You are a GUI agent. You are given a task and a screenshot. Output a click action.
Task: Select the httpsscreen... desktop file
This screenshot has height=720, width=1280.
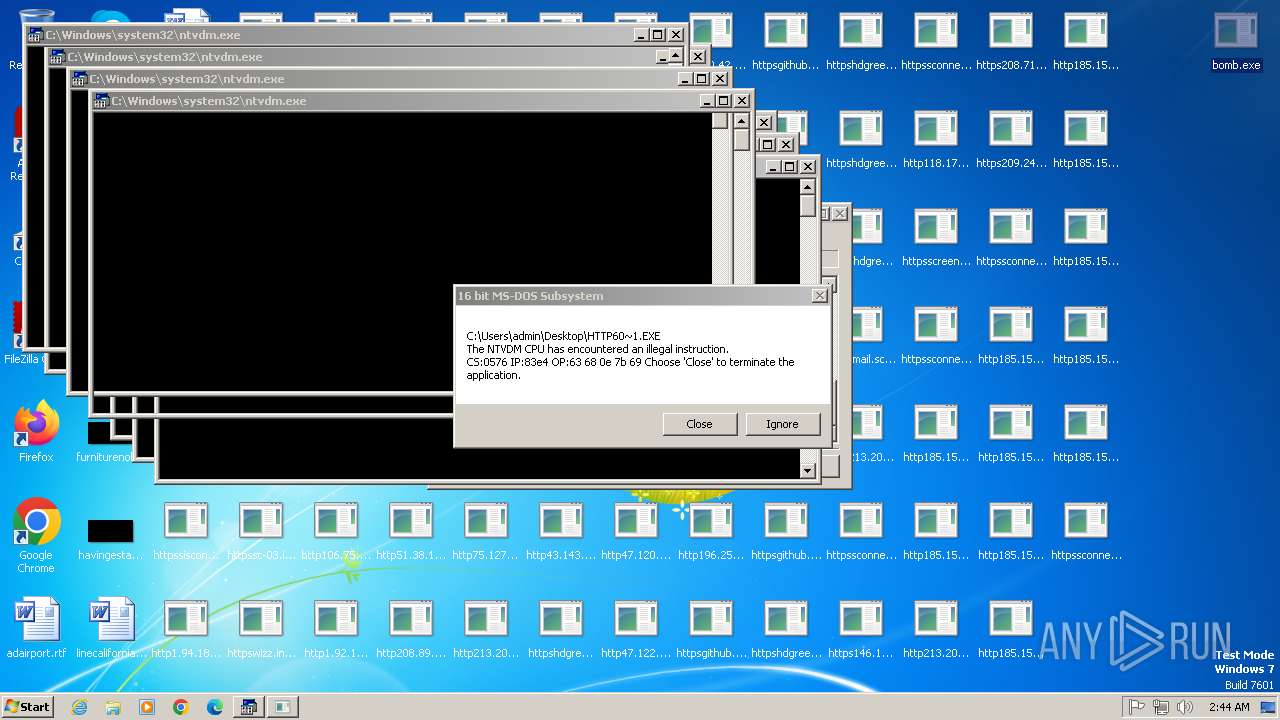click(936, 238)
